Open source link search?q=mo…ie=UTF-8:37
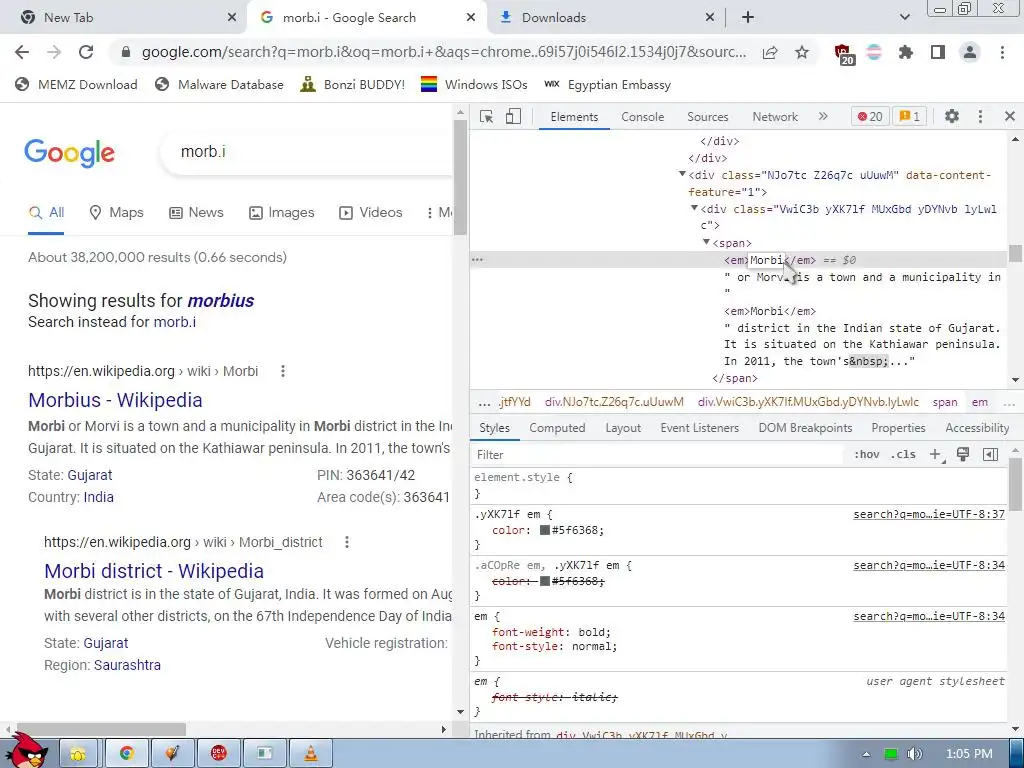Image resolution: width=1024 pixels, height=768 pixels. tap(929, 515)
